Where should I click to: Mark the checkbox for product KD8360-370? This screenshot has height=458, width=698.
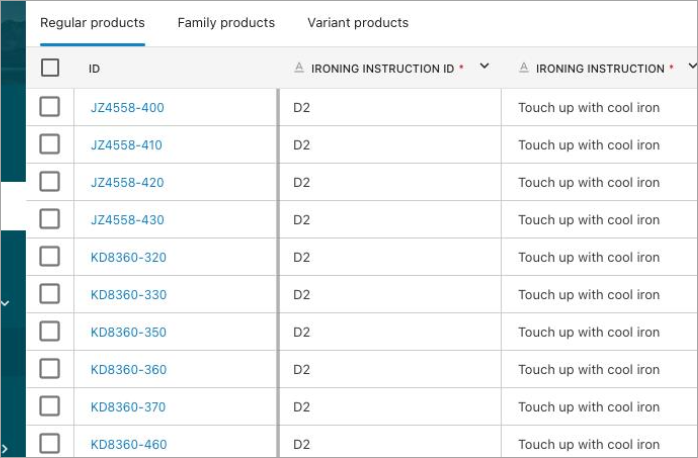(50, 406)
